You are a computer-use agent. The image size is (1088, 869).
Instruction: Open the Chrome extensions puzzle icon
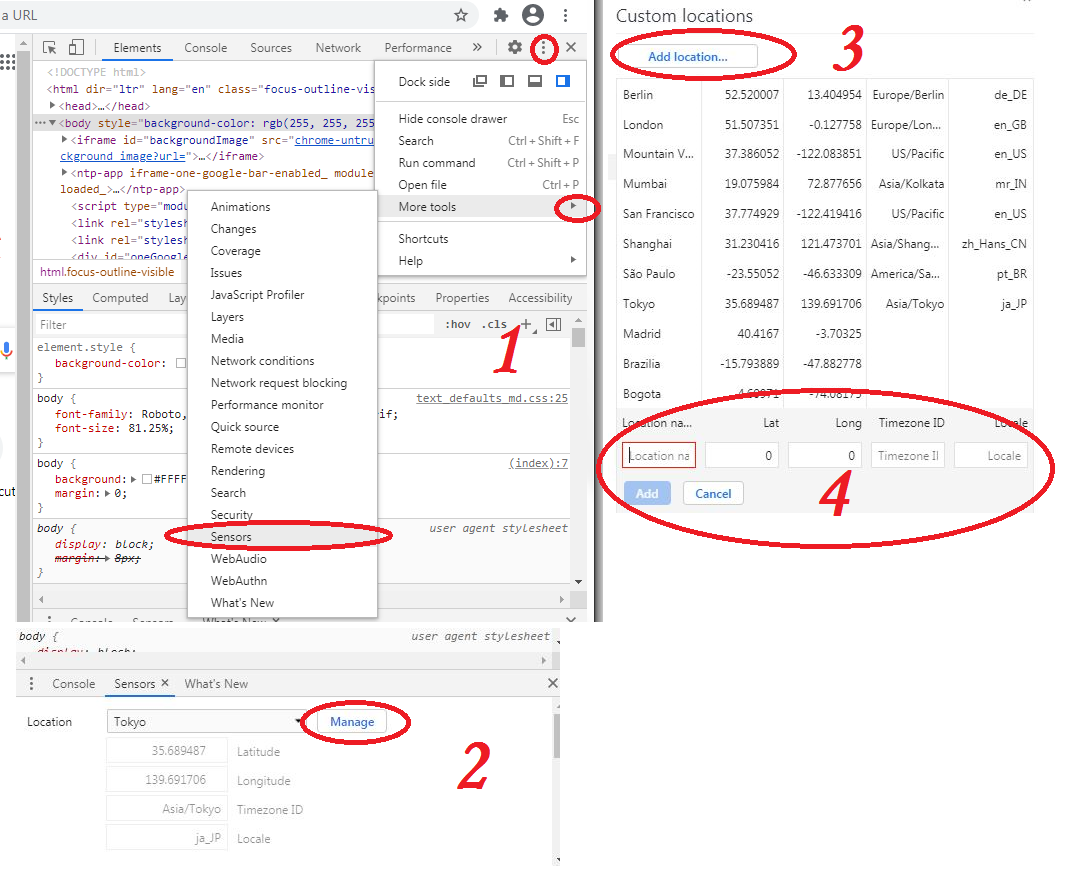[x=500, y=15]
